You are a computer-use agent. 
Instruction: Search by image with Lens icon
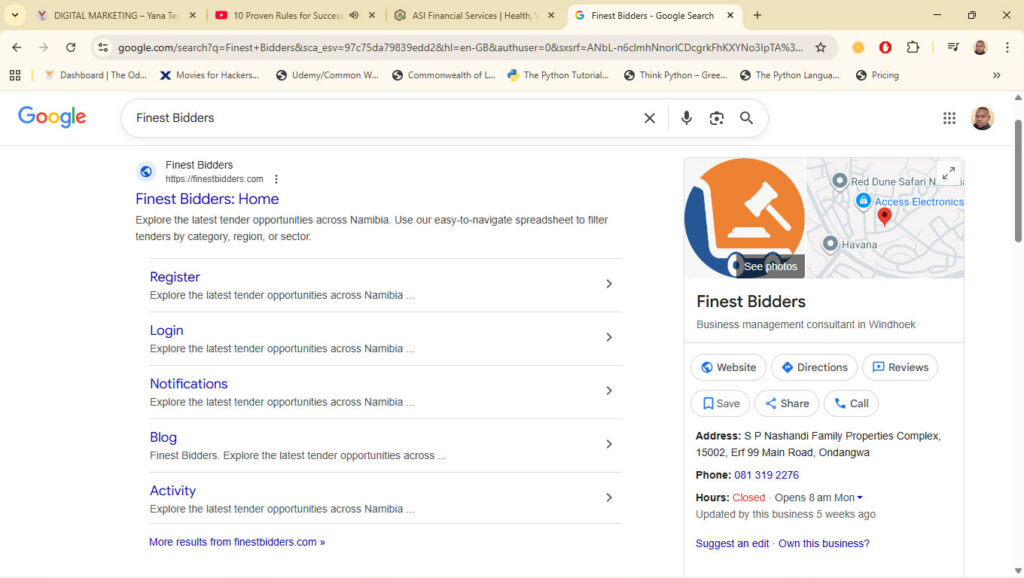716,118
